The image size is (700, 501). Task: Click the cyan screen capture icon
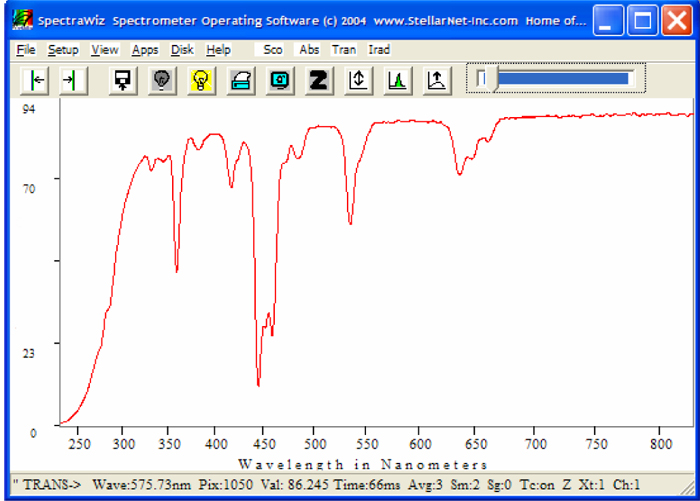tap(280, 81)
